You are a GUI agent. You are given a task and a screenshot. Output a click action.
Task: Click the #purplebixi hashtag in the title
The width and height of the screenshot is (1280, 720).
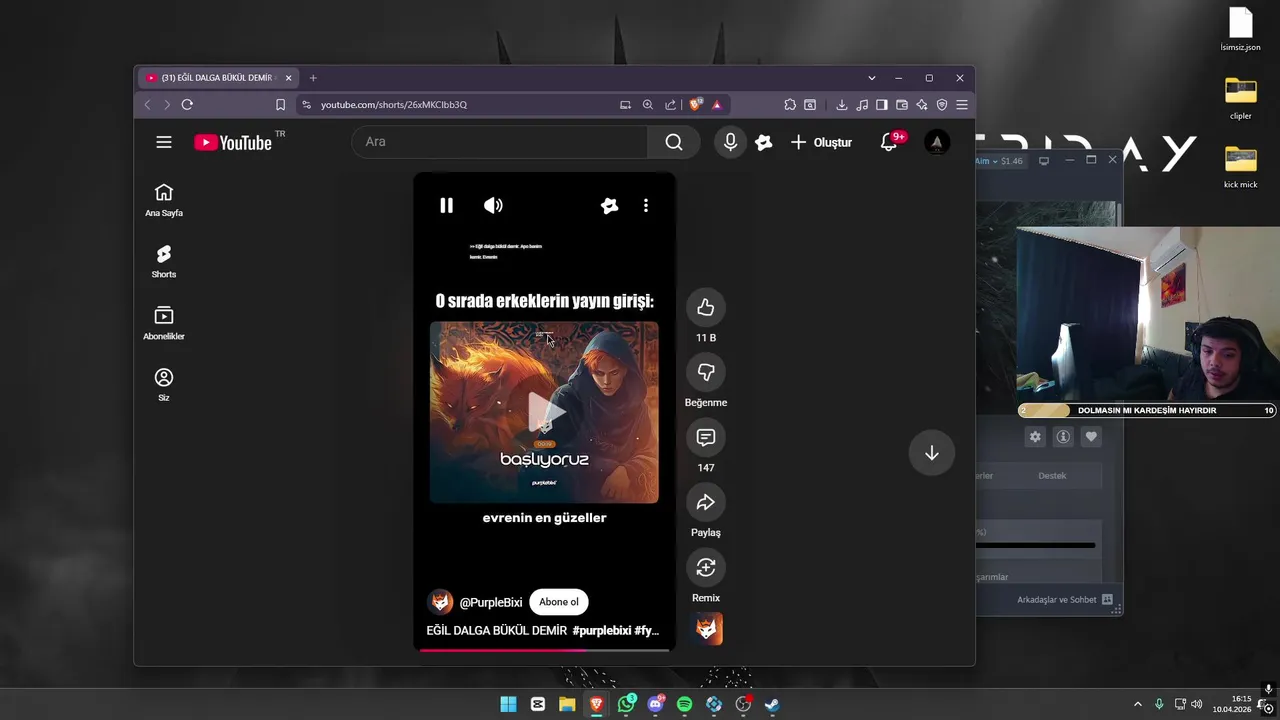coord(602,631)
